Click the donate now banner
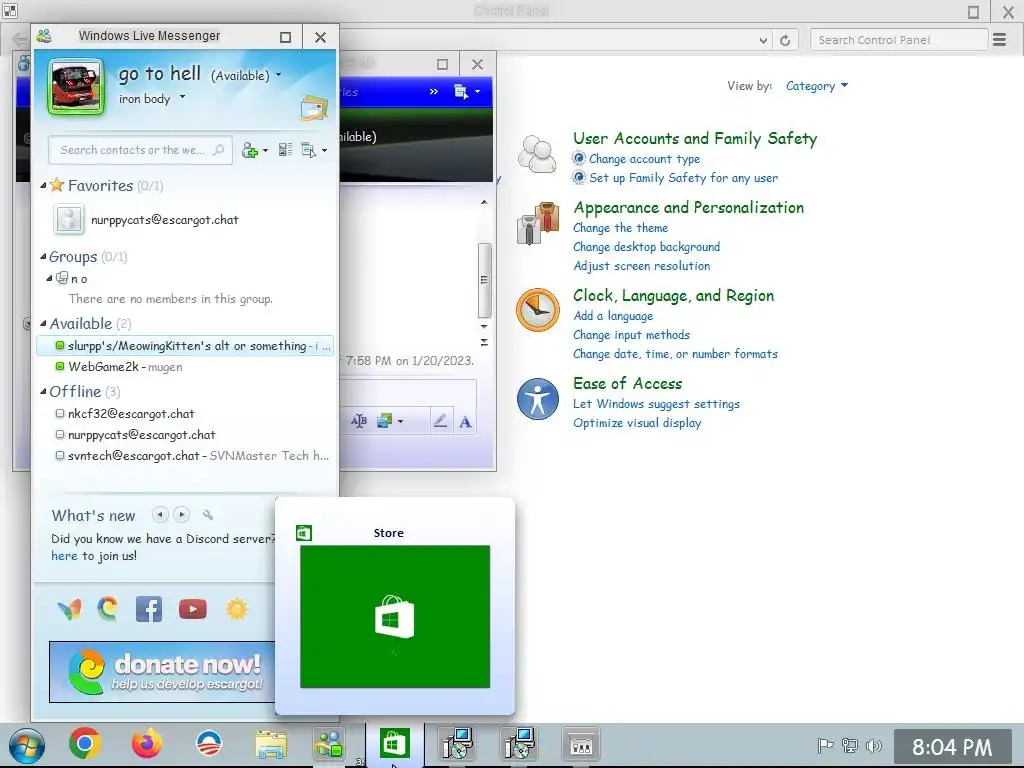Image resolution: width=1024 pixels, height=768 pixels. tap(162, 672)
